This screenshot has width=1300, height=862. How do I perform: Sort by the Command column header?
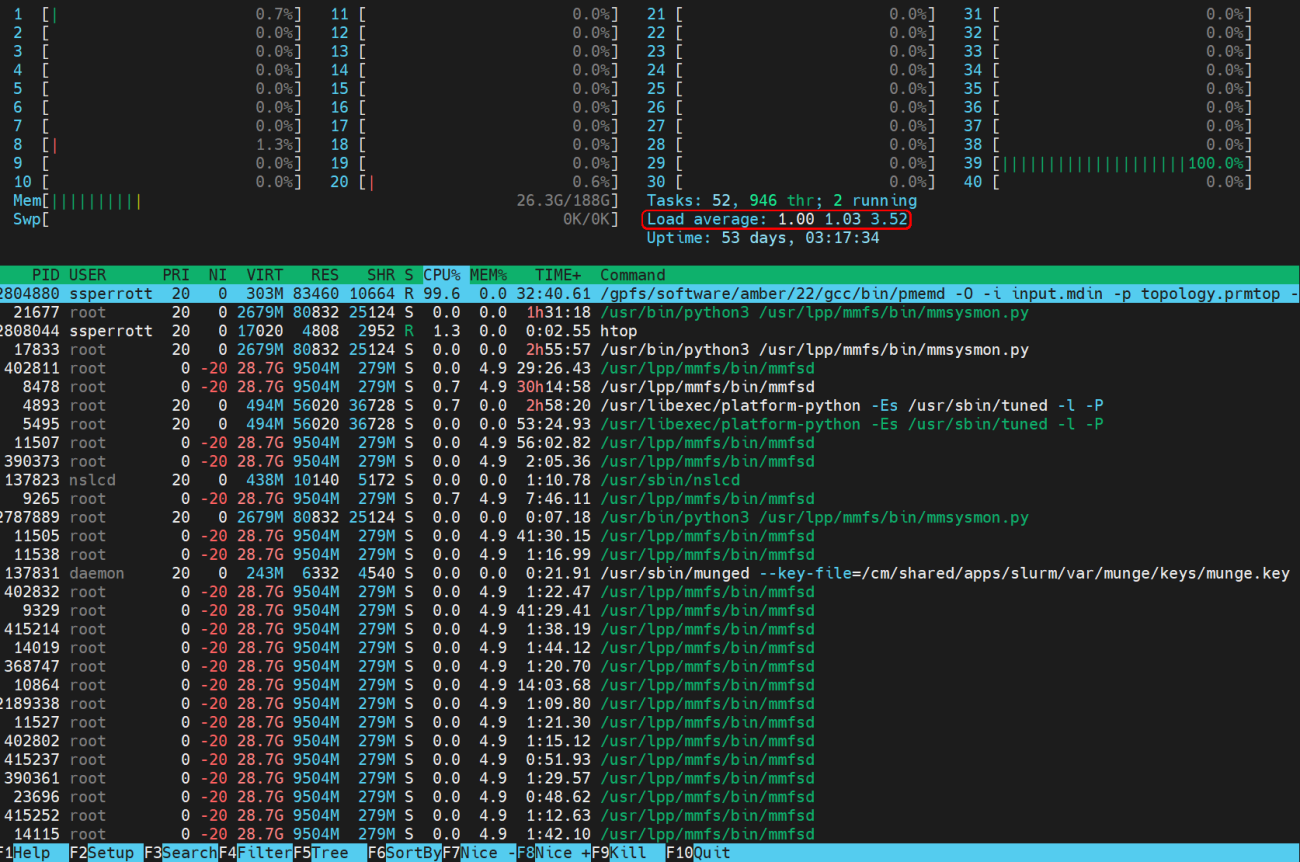632,275
